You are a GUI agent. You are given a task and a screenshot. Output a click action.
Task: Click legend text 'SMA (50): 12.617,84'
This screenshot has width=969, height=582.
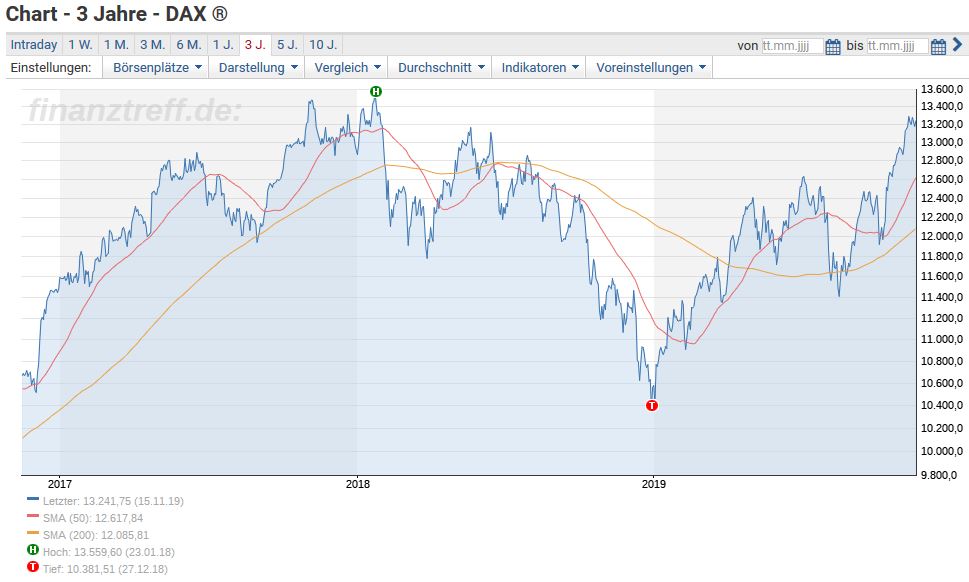tap(93, 518)
